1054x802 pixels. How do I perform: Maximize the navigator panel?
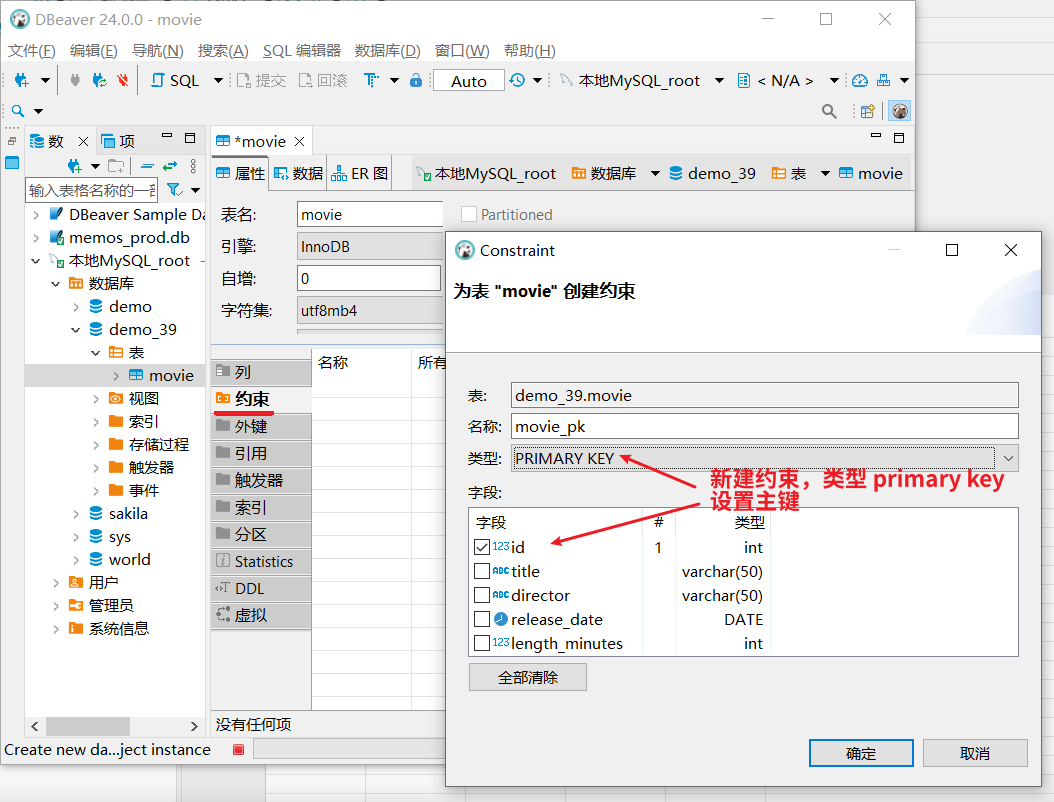coord(190,138)
